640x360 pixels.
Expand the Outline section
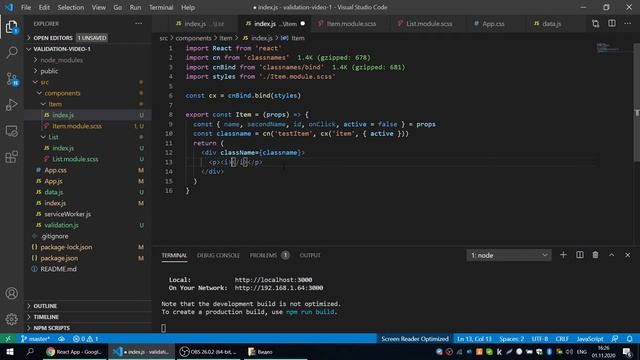point(88,306)
